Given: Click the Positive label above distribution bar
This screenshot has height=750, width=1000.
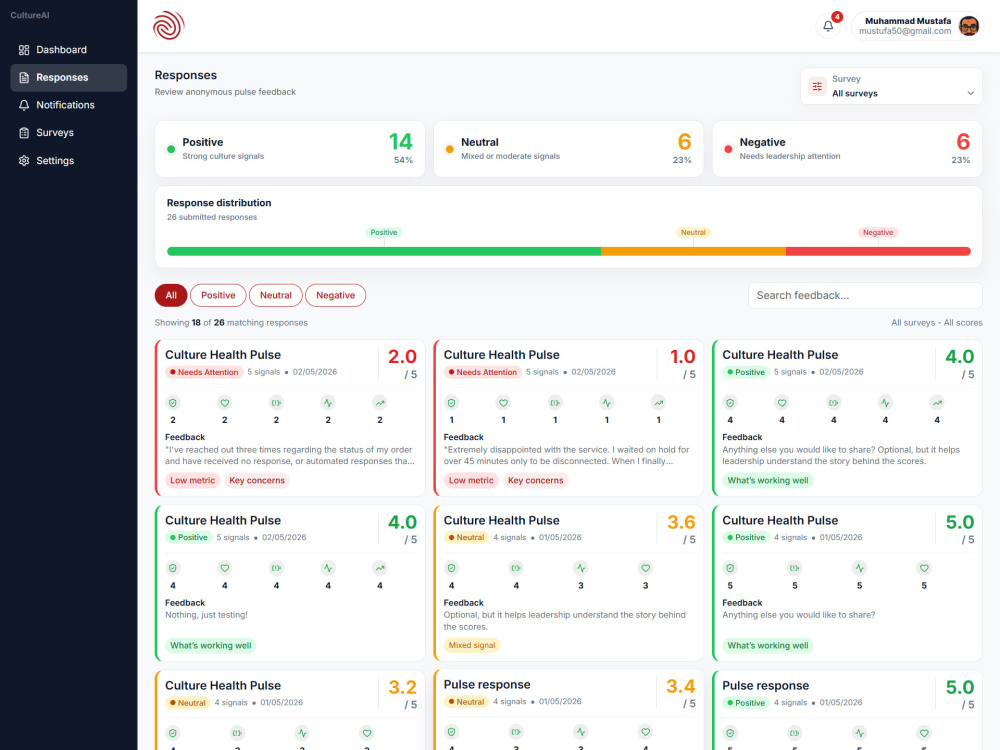Looking at the screenshot, I should pyautogui.click(x=383, y=232).
